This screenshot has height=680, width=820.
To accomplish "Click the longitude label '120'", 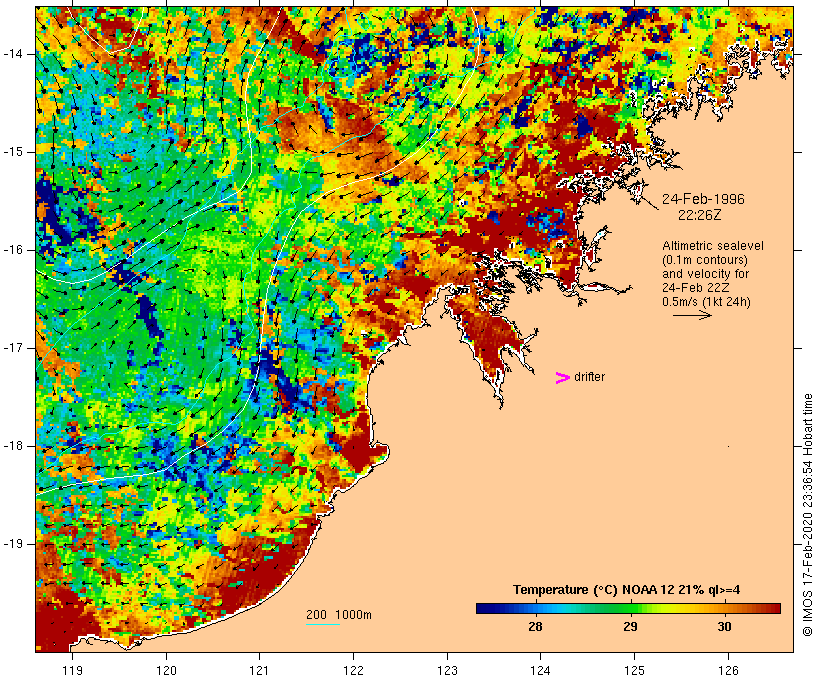I will (x=166, y=670).
